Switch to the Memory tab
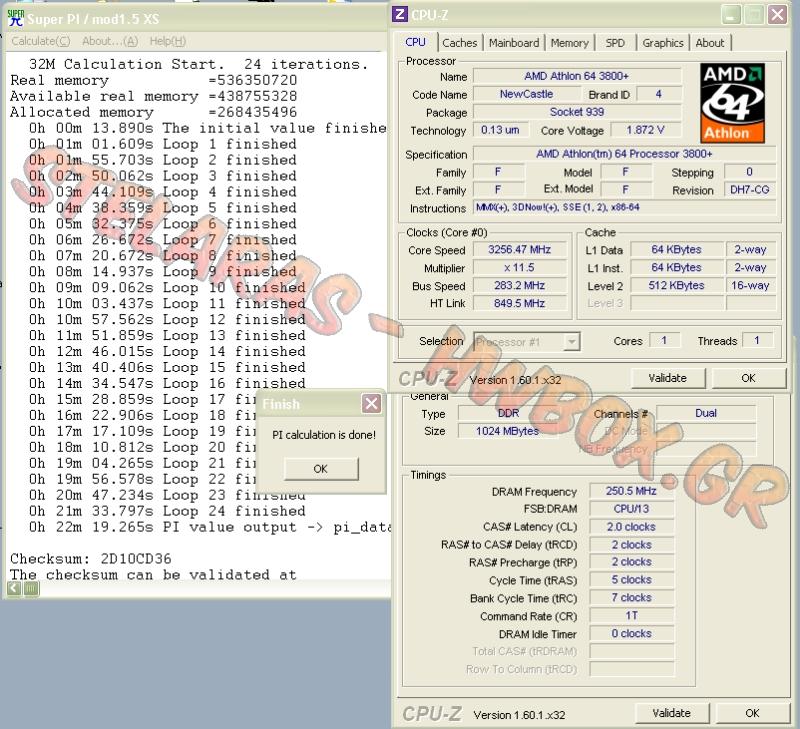This screenshot has width=800, height=729. [x=569, y=43]
